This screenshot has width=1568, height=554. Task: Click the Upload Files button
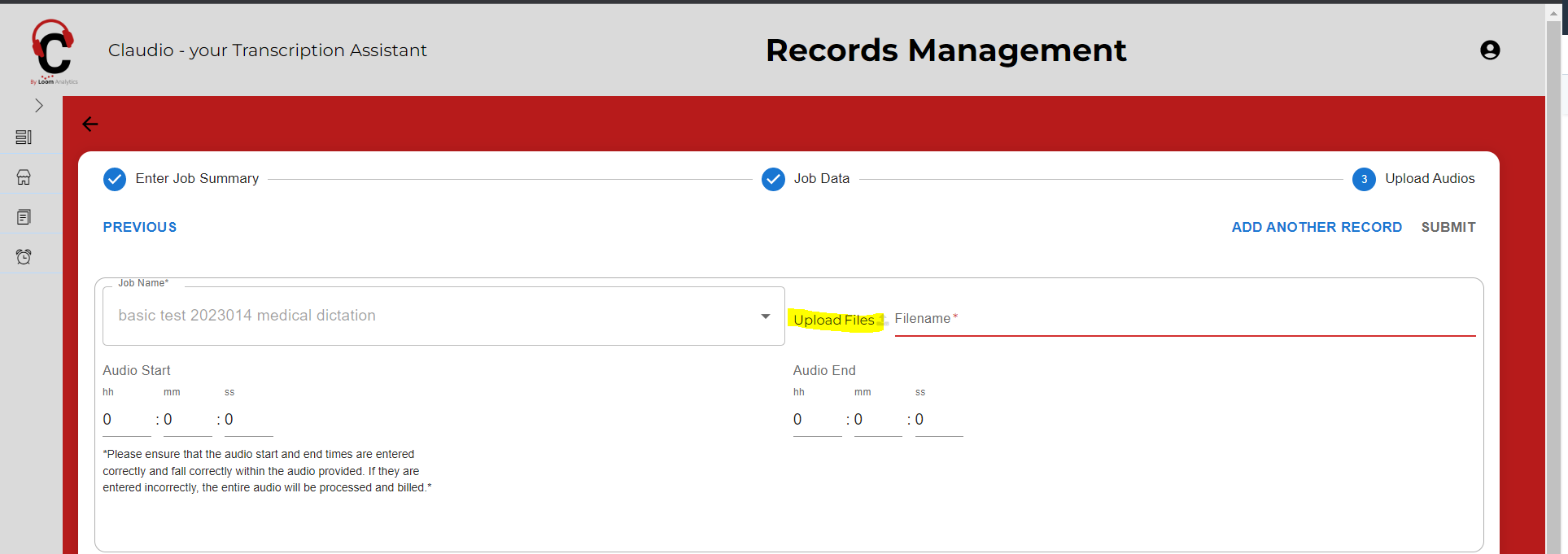click(x=836, y=320)
